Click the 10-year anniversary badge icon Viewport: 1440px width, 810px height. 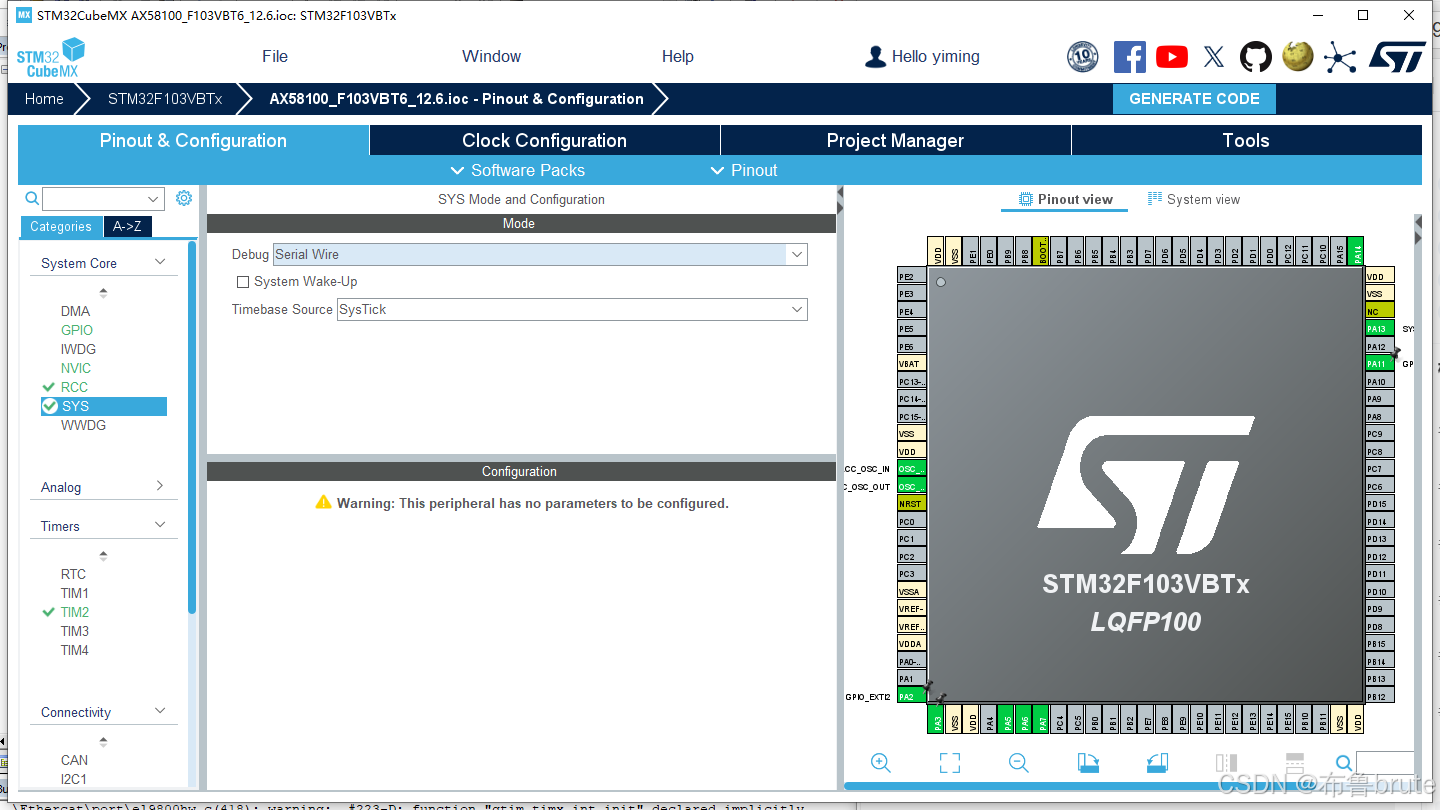coord(1083,57)
